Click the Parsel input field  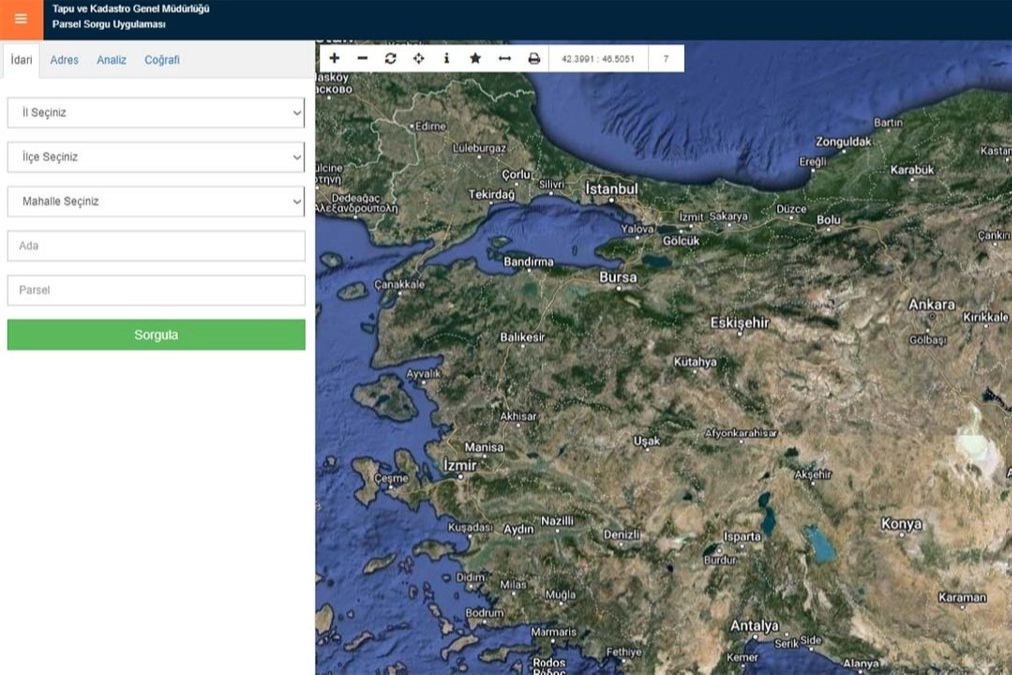(x=156, y=290)
